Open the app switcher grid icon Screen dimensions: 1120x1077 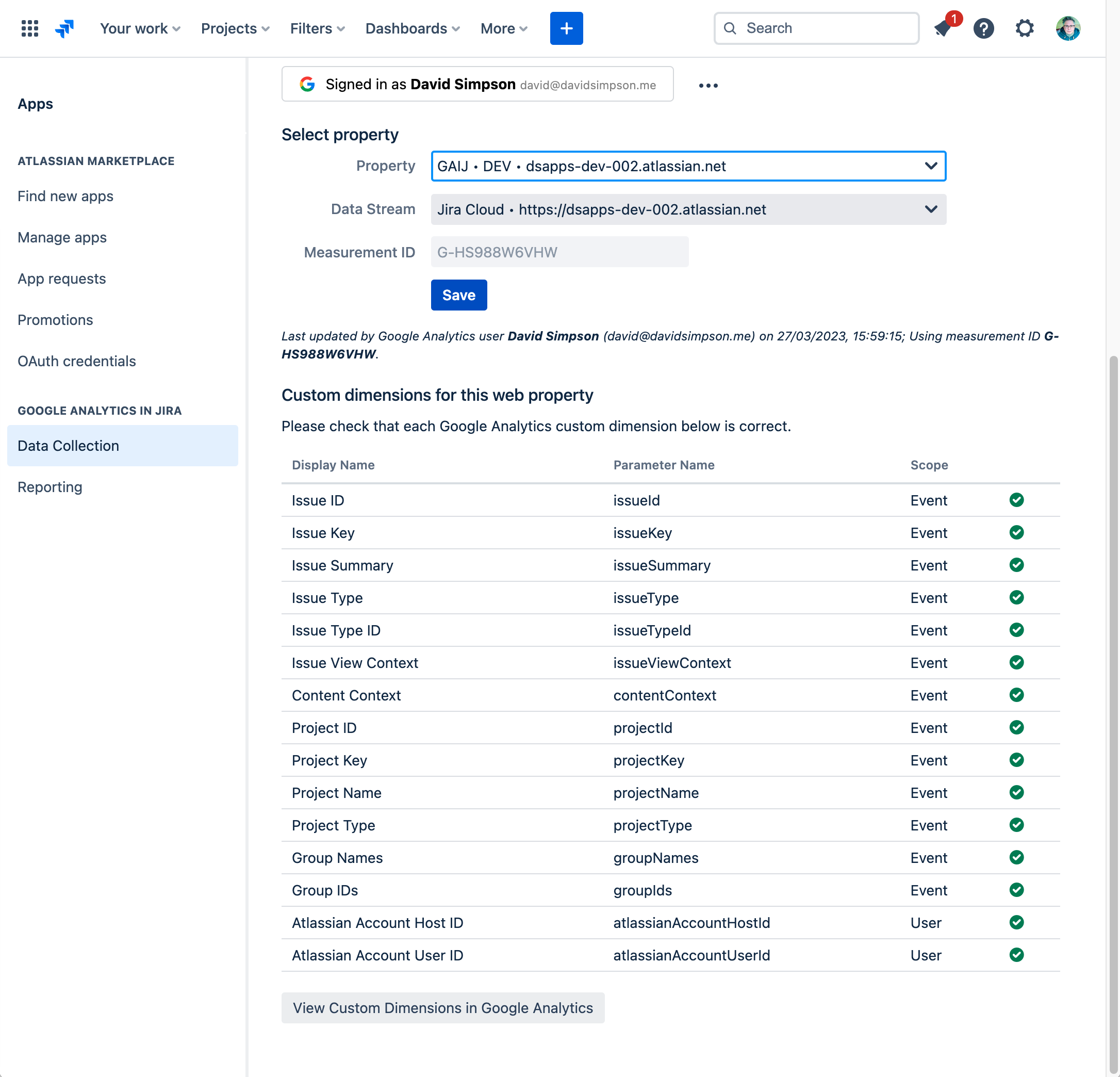coord(30,28)
